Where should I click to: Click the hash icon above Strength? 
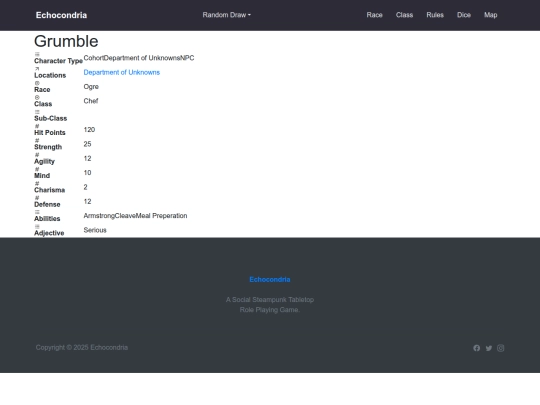37,141
